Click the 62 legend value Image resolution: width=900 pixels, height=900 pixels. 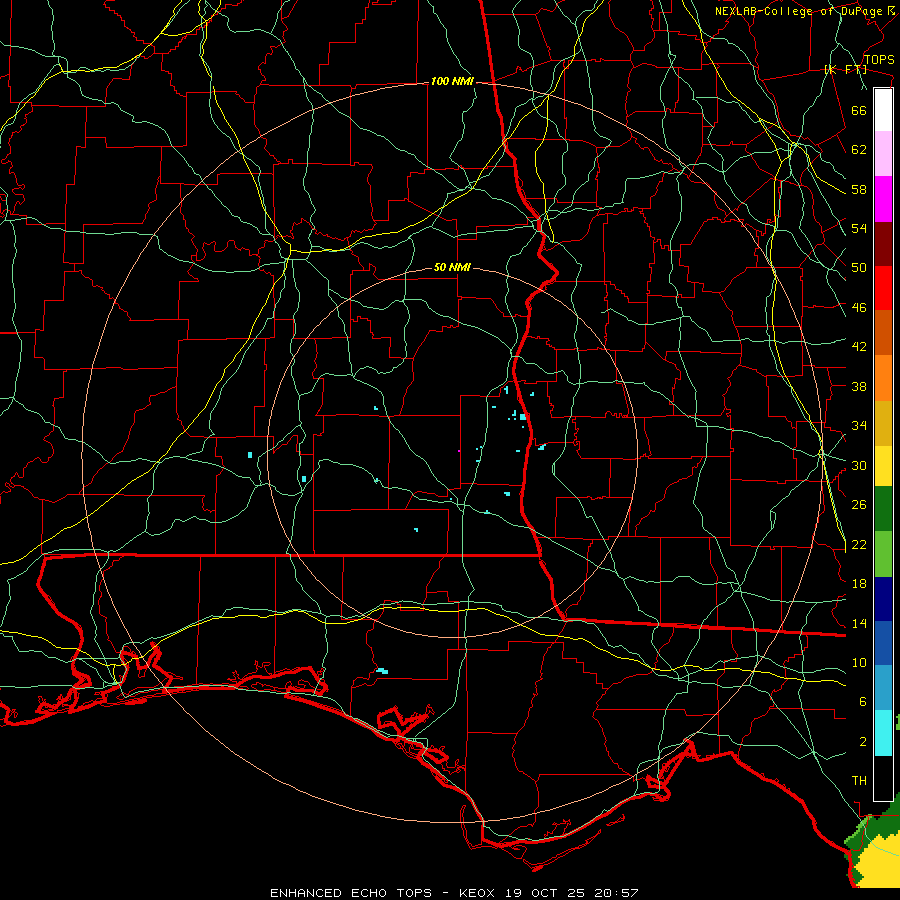(x=859, y=150)
